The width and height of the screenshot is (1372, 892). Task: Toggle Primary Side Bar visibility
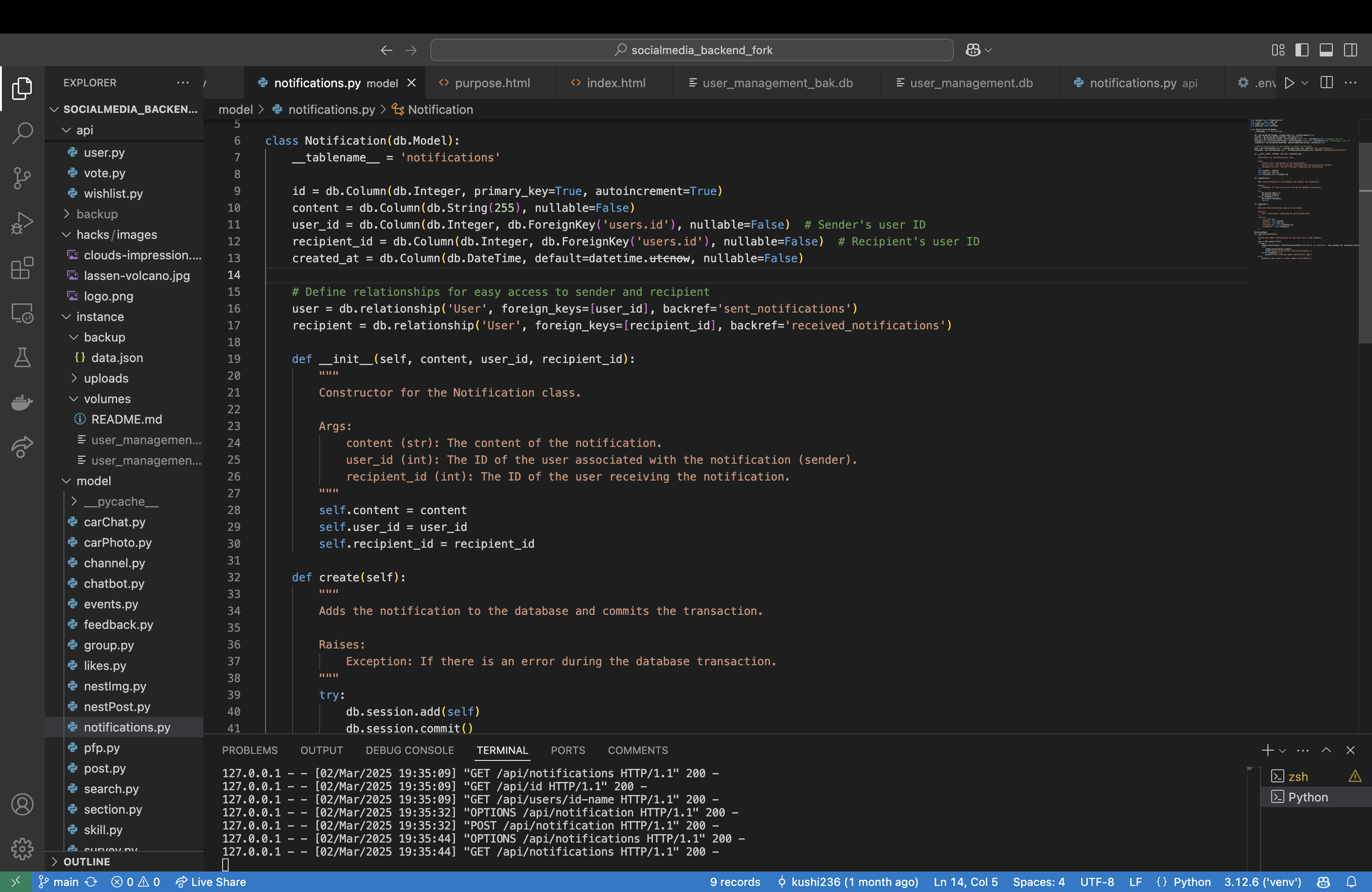1302,50
